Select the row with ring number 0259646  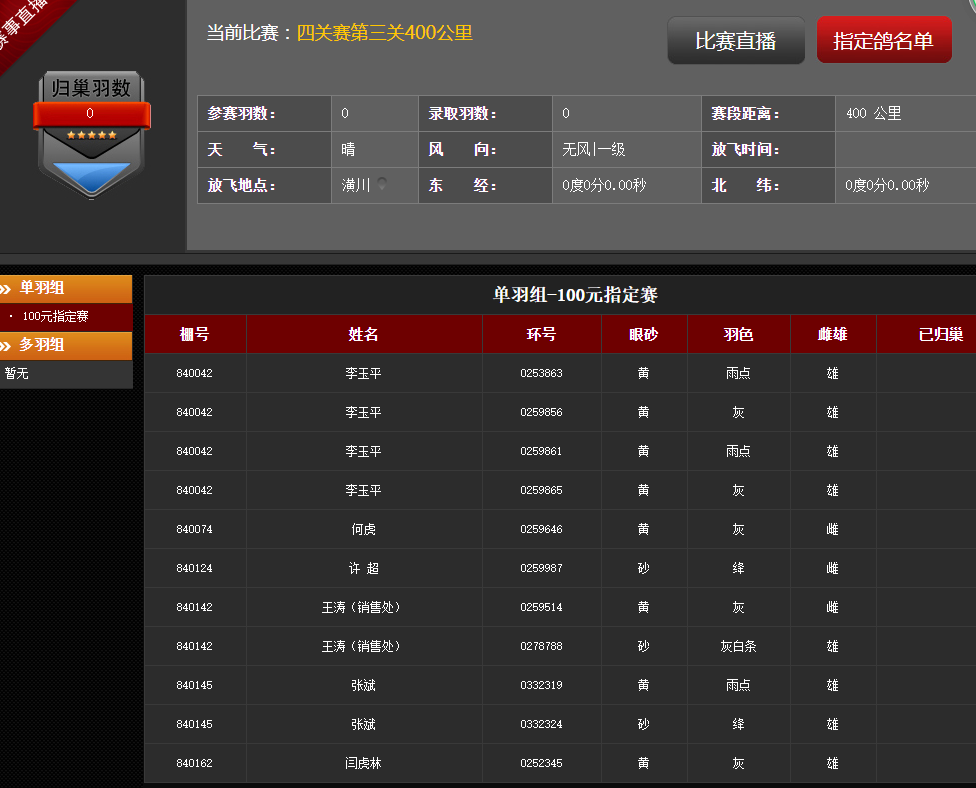[541, 529]
